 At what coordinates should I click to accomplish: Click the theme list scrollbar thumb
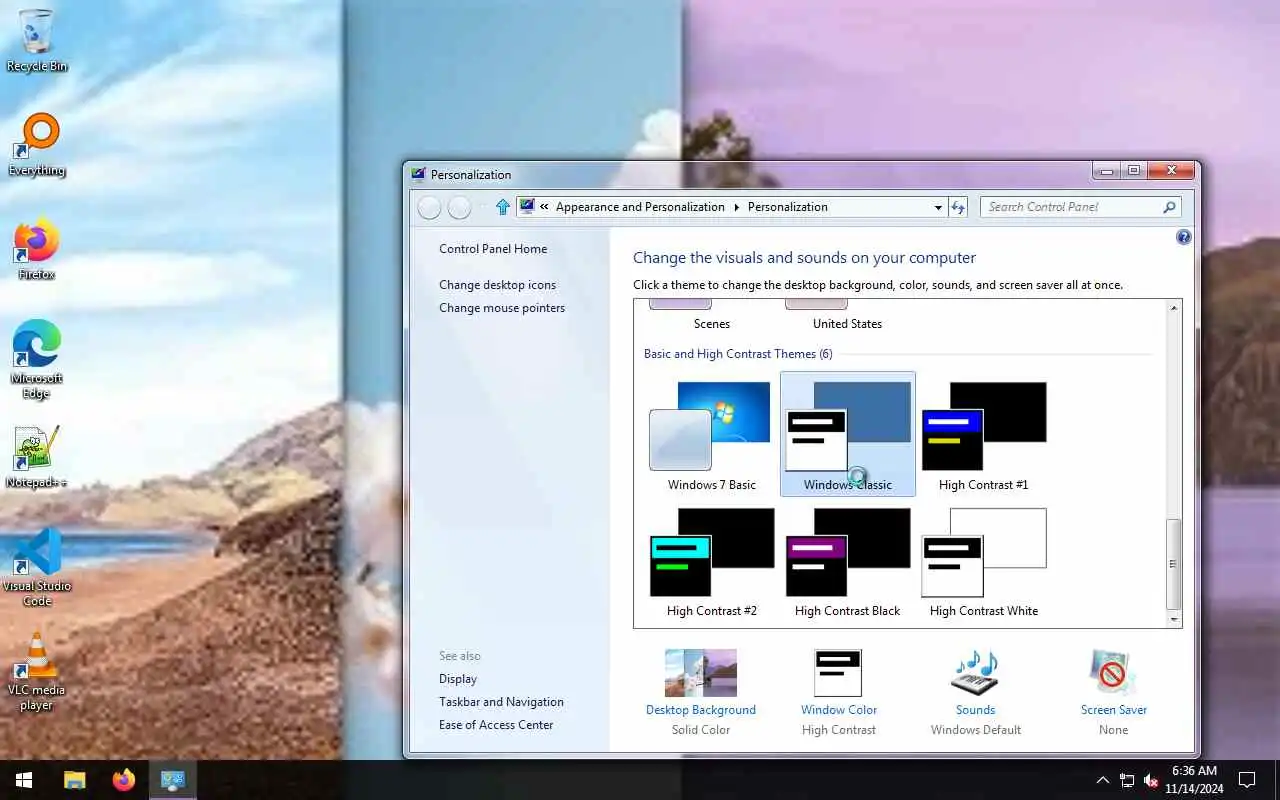(x=1174, y=563)
